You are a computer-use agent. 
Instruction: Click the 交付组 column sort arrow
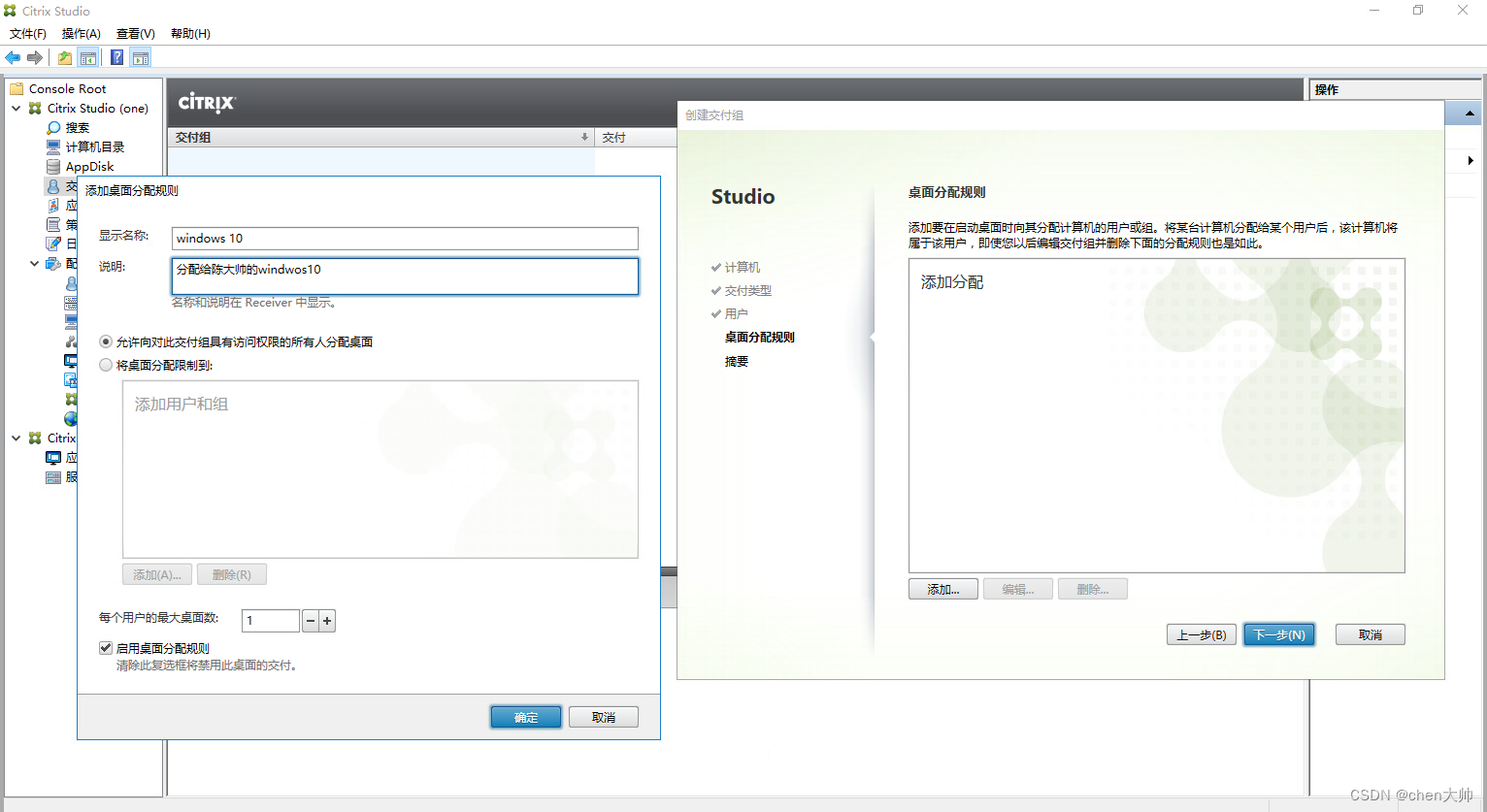click(x=584, y=138)
